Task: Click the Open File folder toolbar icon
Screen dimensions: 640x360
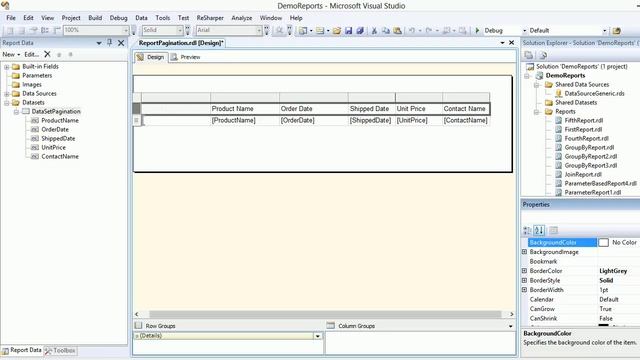Action: coord(336,31)
